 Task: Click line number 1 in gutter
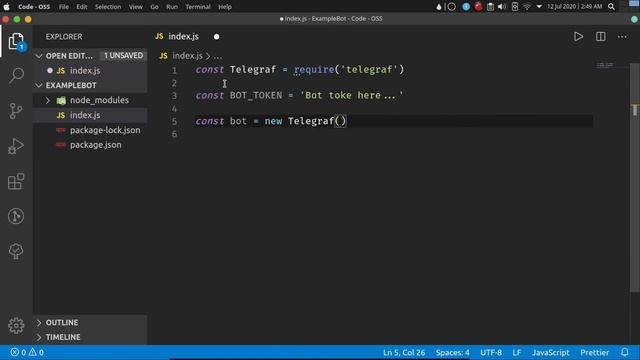(174, 70)
